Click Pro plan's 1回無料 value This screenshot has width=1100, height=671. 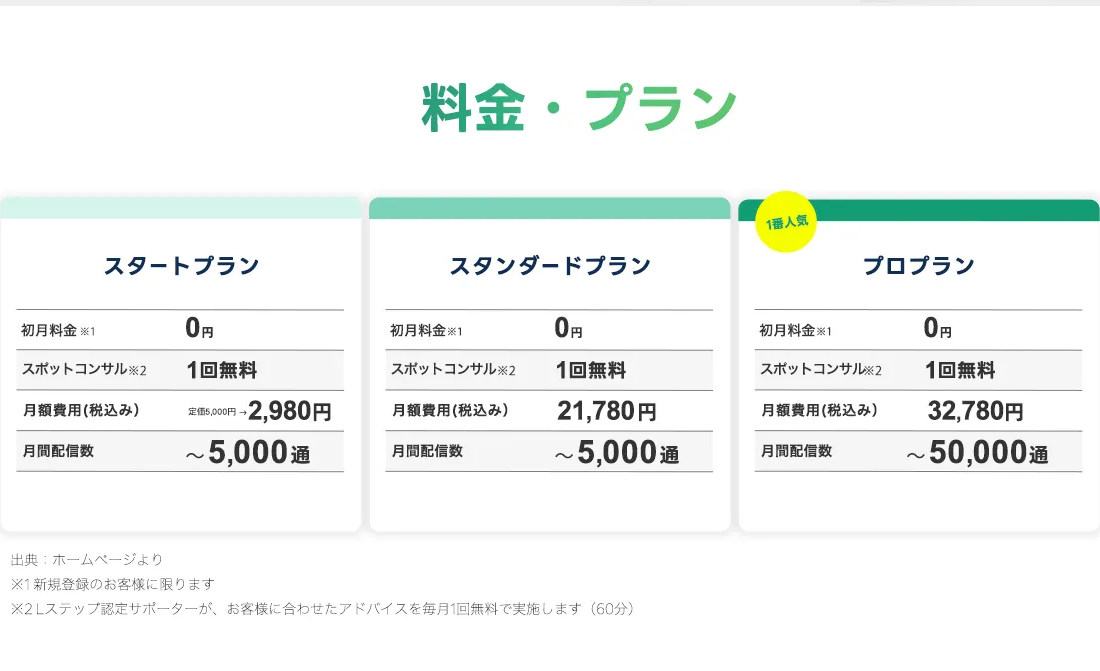960,370
